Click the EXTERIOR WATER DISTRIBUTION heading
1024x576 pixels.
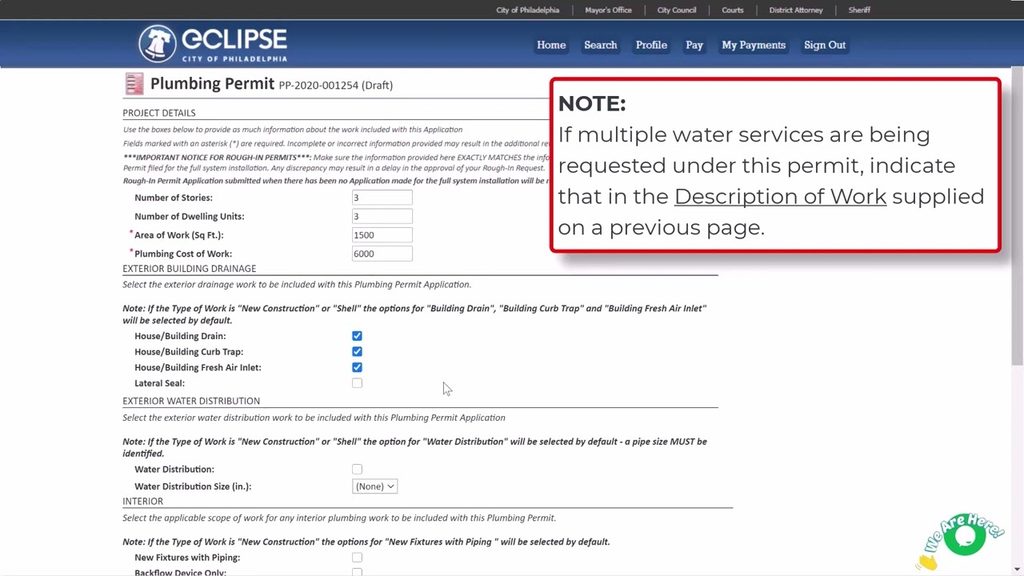click(191, 401)
